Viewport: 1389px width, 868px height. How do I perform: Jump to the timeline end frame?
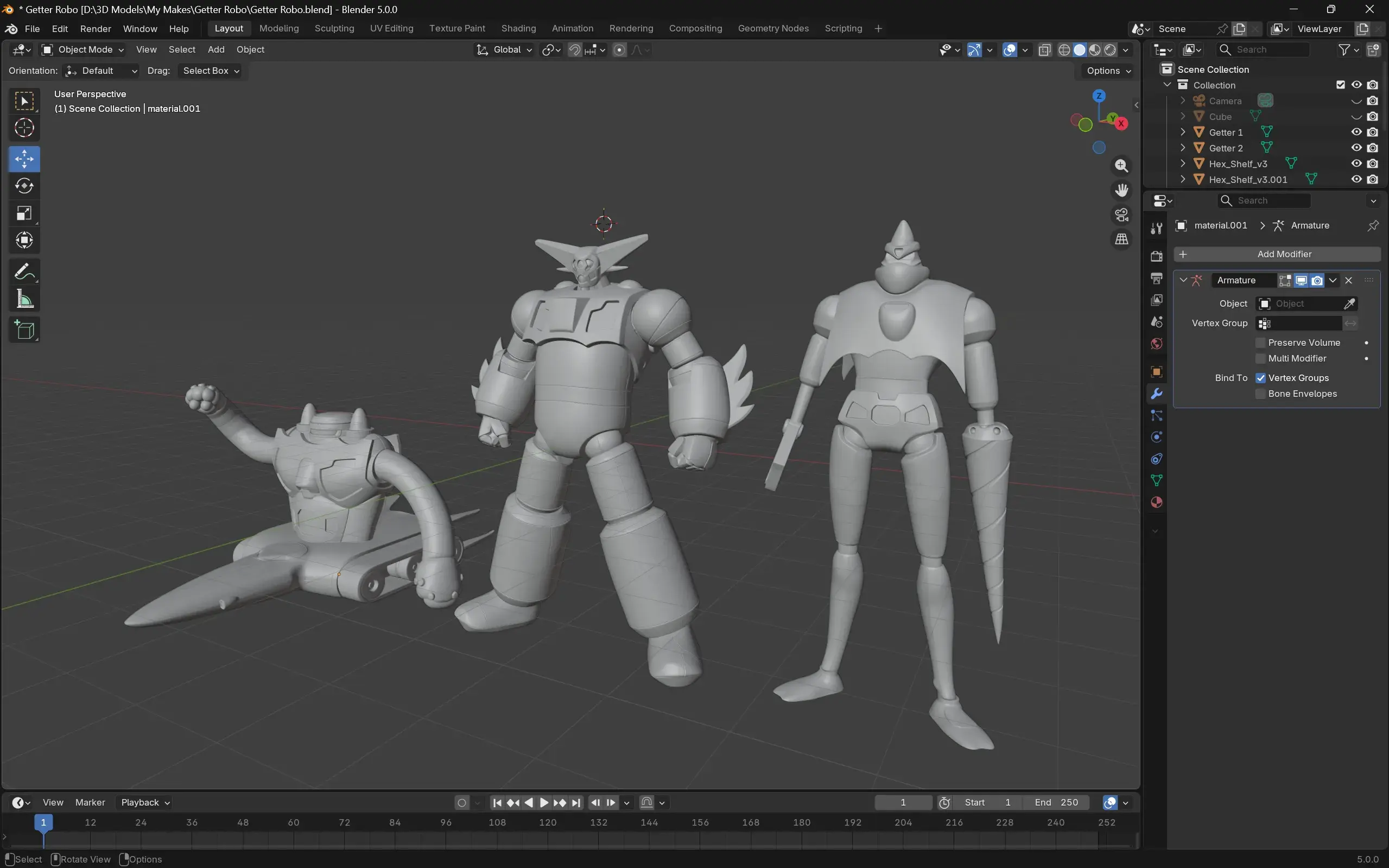click(576, 802)
